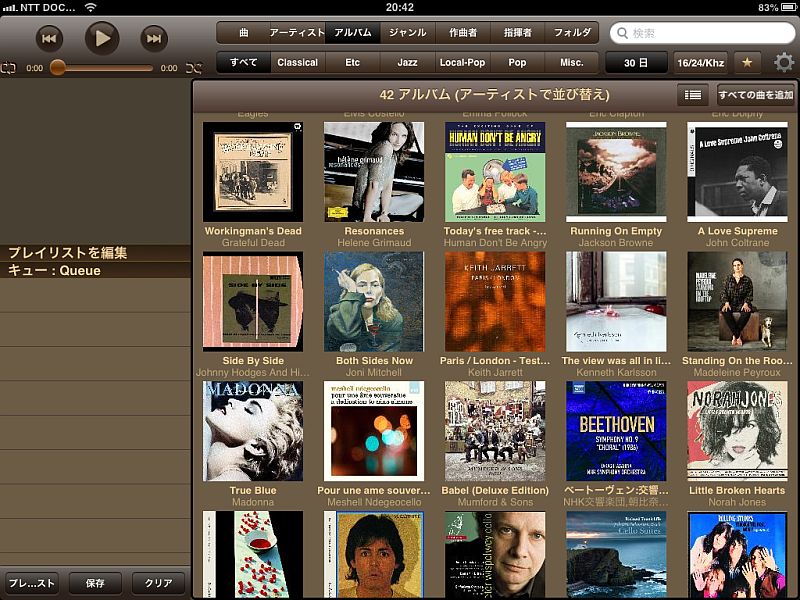Click John Coltrane artist name
This screenshot has height=600, width=800.
pyautogui.click(x=737, y=243)
